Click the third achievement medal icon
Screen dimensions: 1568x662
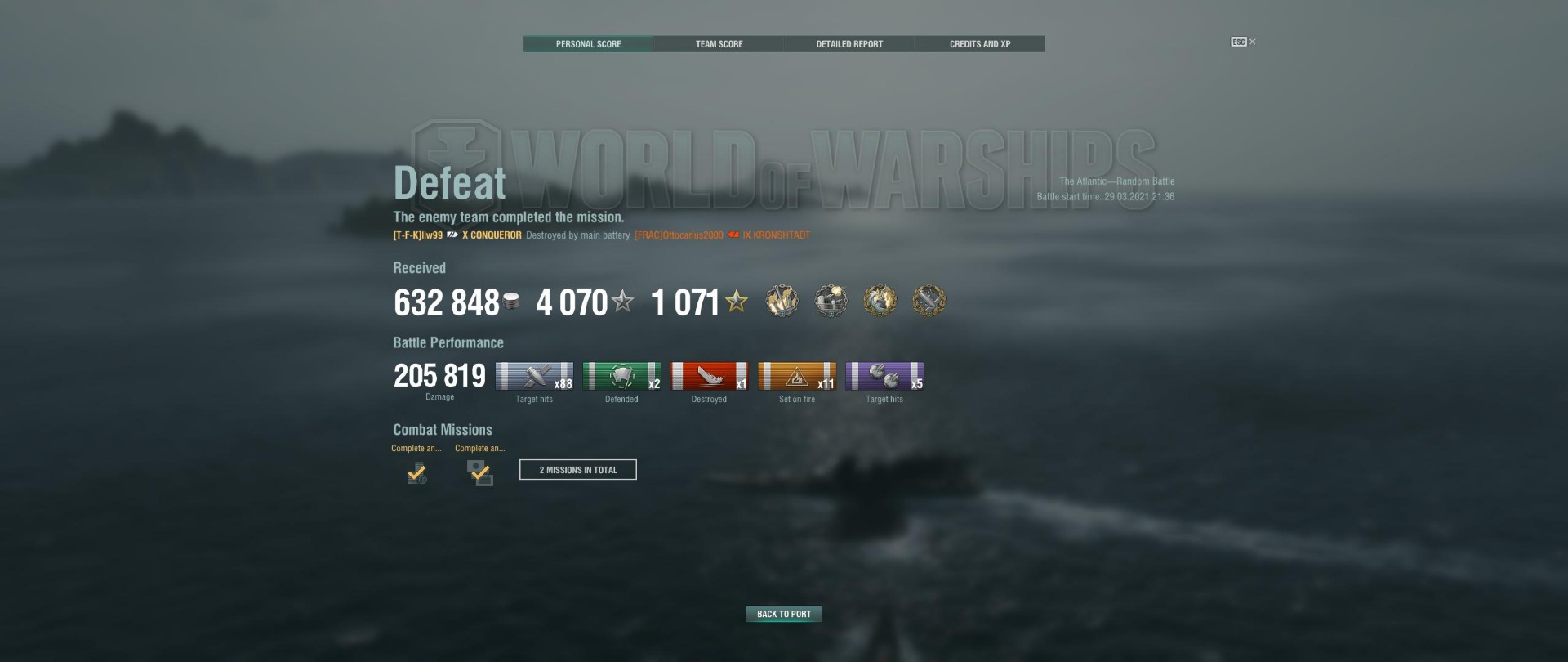pyautogui.click(x=880, y=301)
